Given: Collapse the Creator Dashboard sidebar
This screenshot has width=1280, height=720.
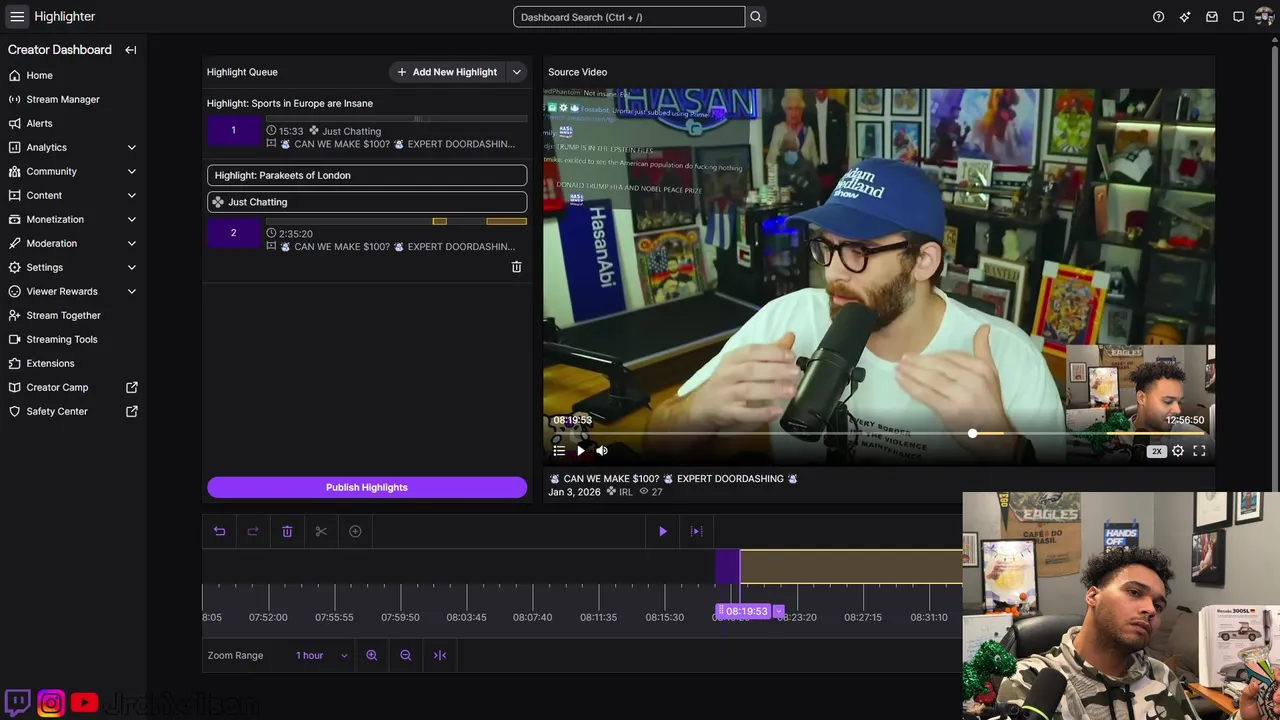Looking at the screenshot, I should point(131,50).
